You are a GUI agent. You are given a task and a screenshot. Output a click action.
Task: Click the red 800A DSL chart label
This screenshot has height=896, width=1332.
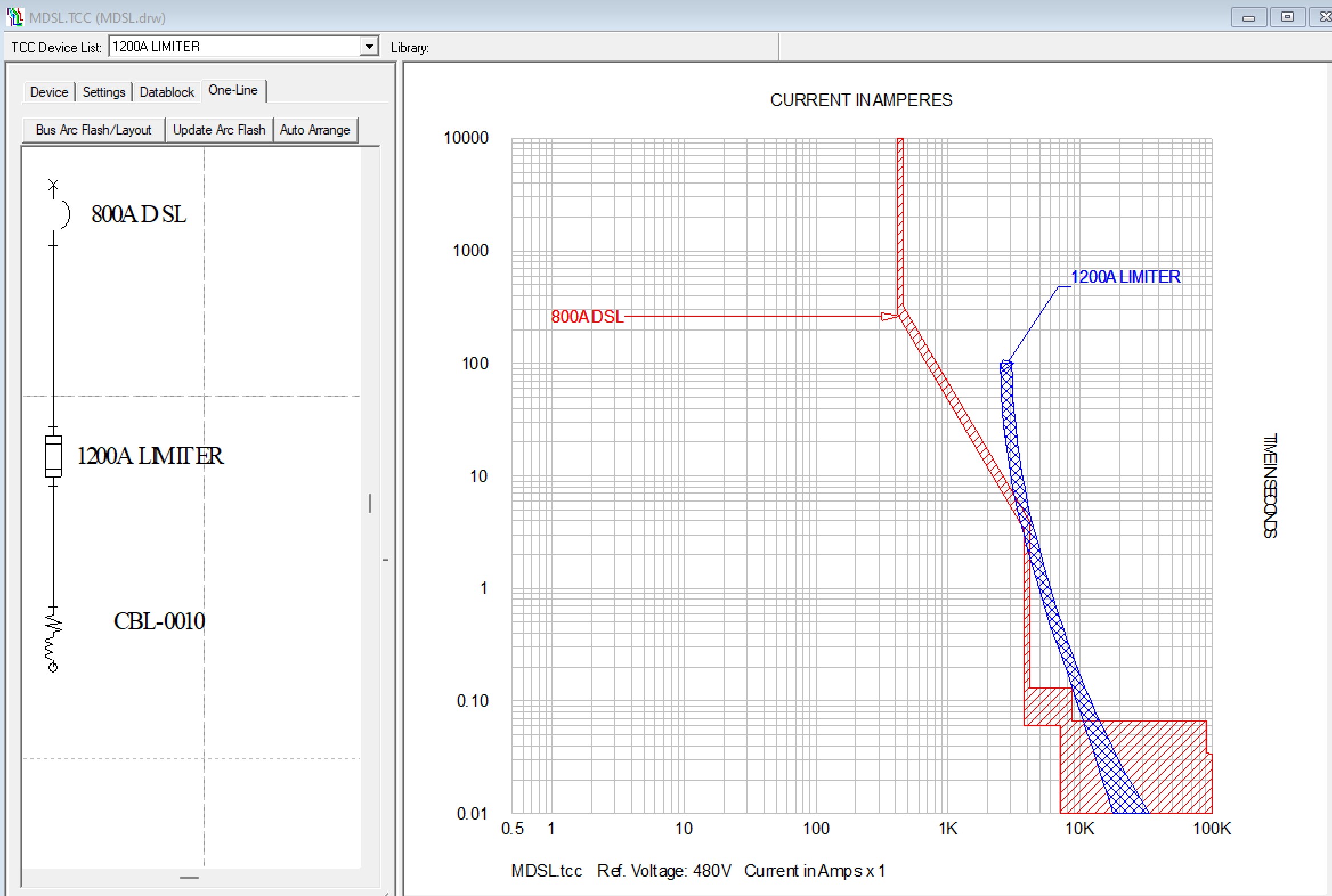(587, 316)
